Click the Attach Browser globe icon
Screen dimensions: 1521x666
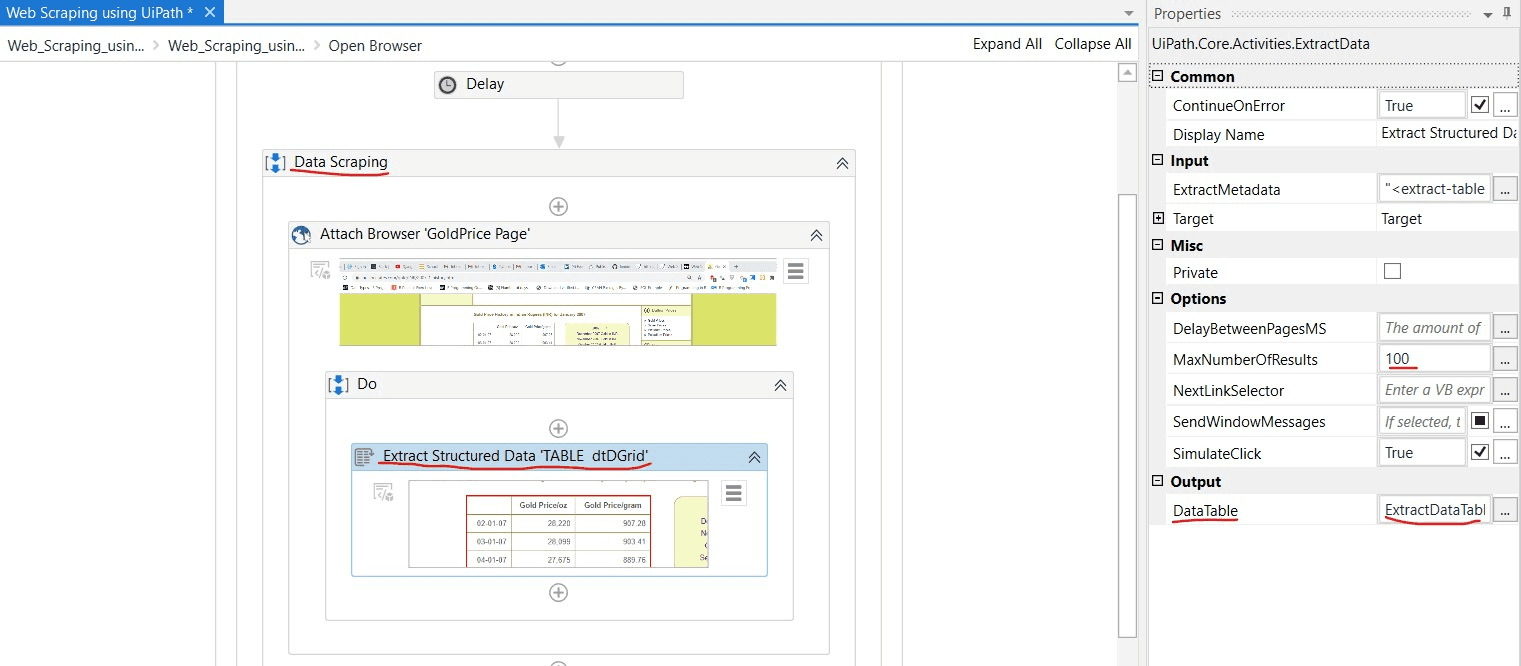click(301, 235)
